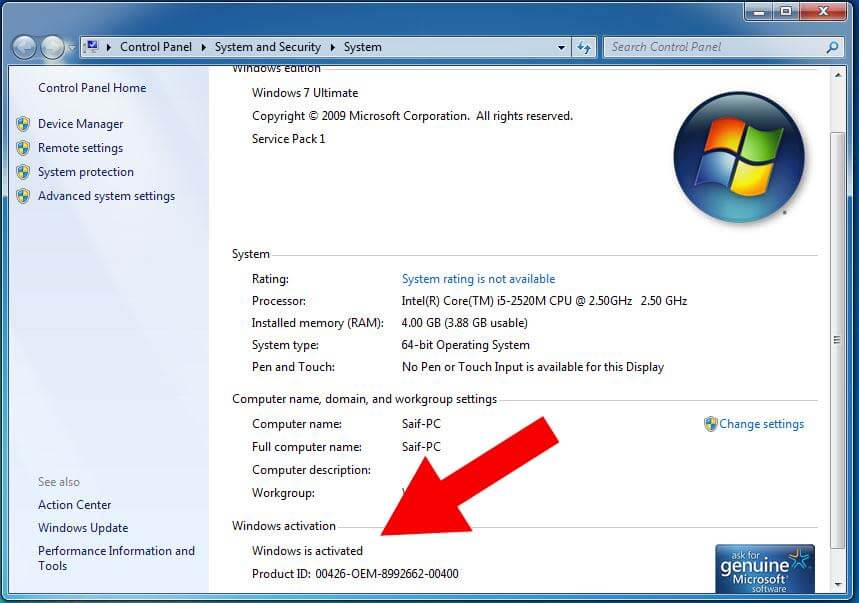Click the Genuine Microsoft software badge
Viewport: 859px width, 603px height.
(x=764, y=568)
